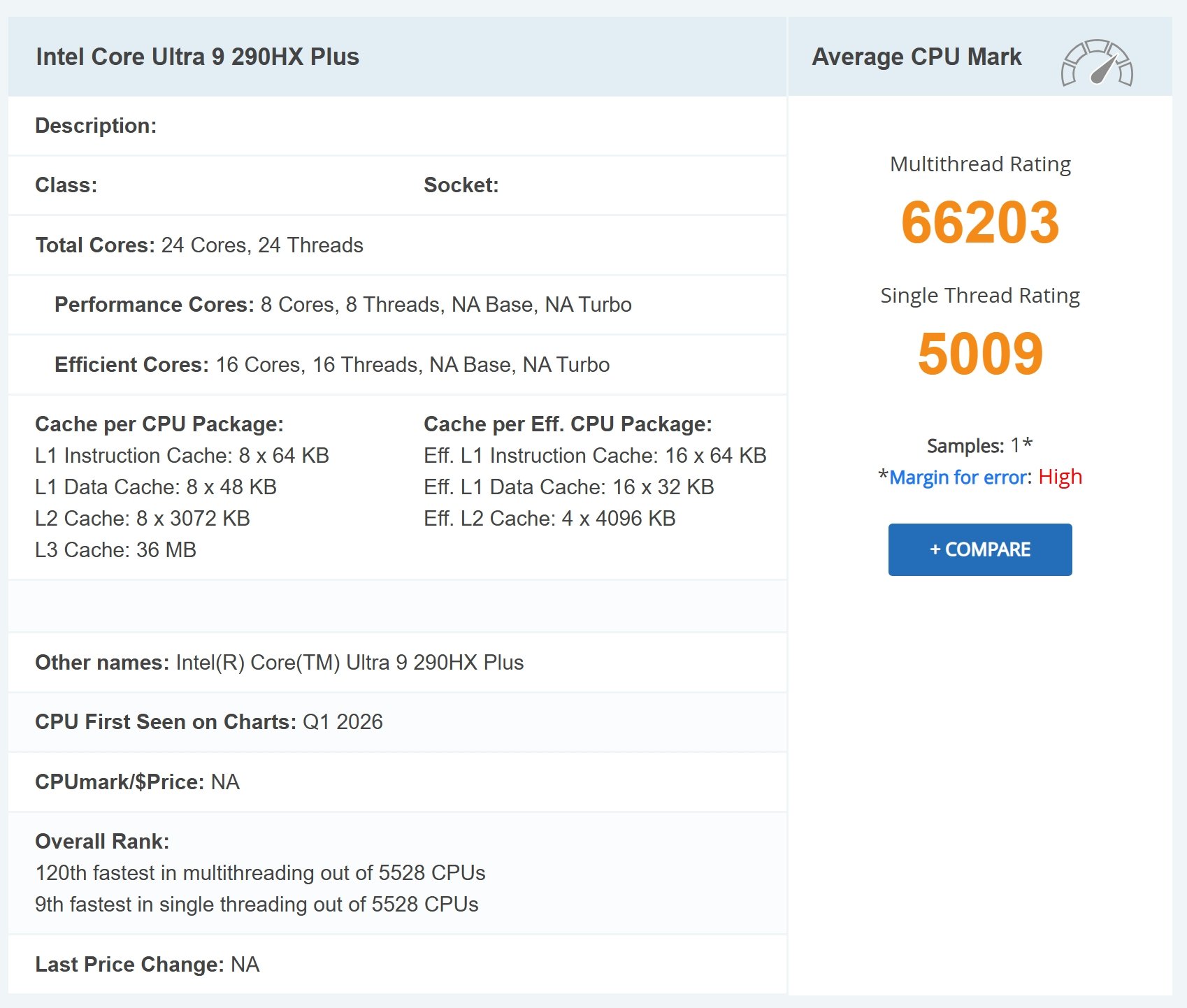
Task: Toggle the Performance Cores row details
Action: coord(152,304)
